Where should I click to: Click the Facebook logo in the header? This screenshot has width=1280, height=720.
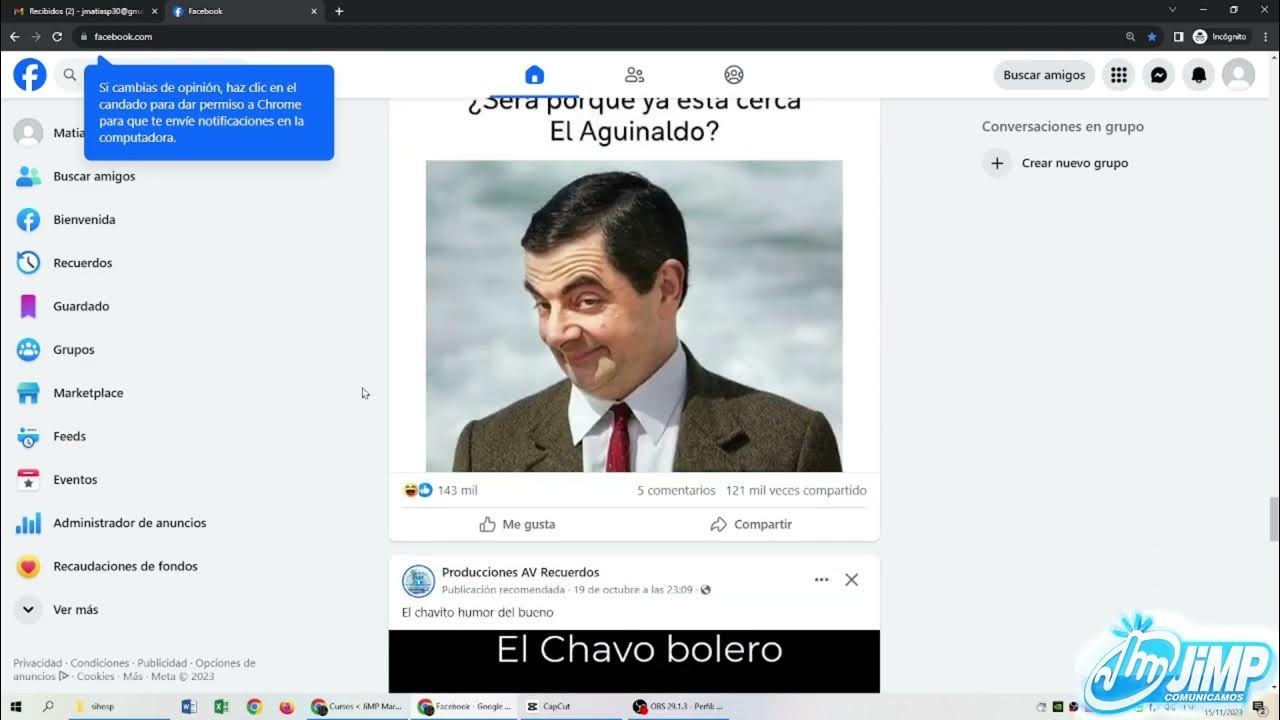[x=30, y=75]
